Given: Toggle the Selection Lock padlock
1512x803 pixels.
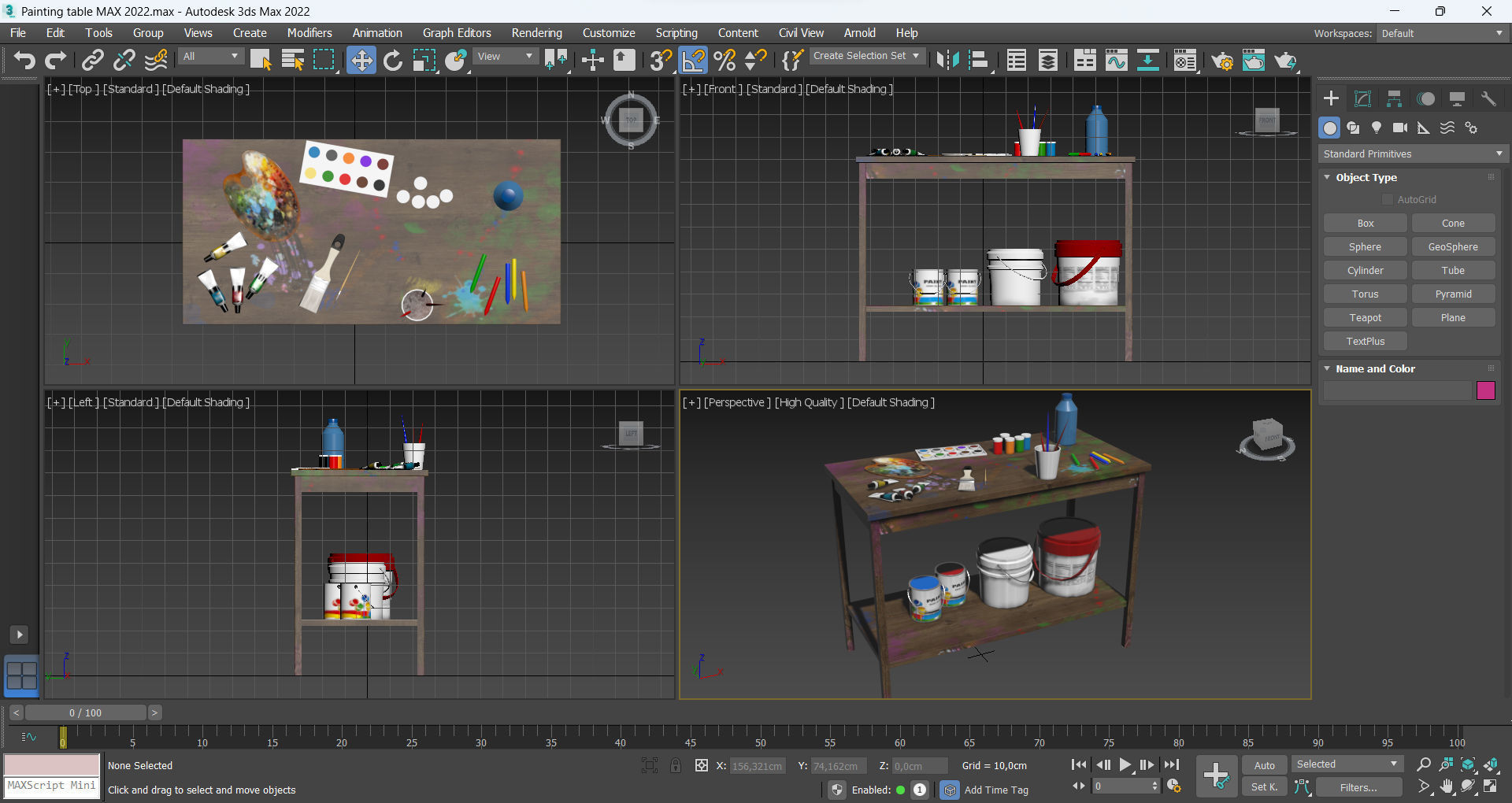Looking at the screenshot, I should (x=676, y=765).
